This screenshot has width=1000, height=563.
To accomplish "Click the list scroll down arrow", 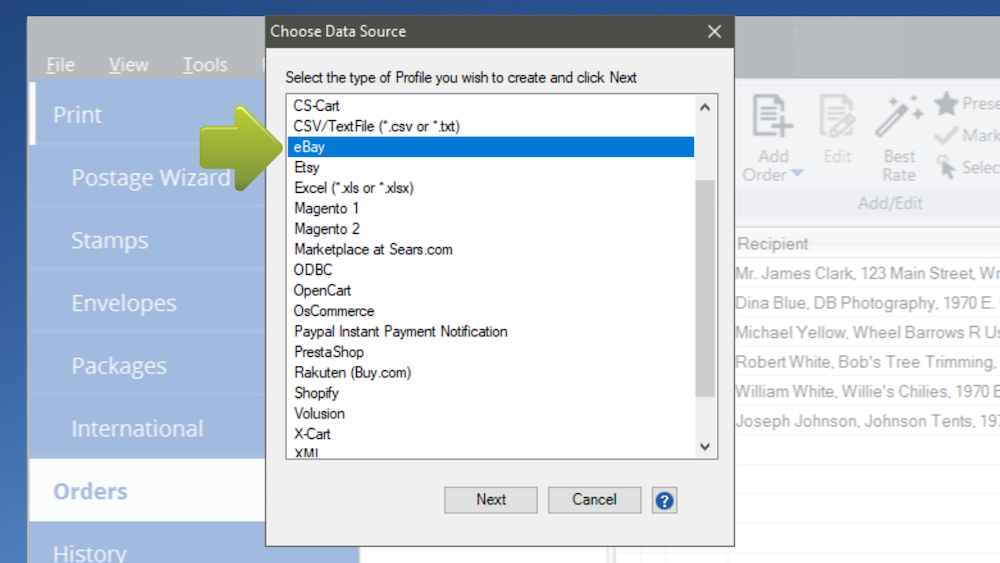I will (705, 446).
